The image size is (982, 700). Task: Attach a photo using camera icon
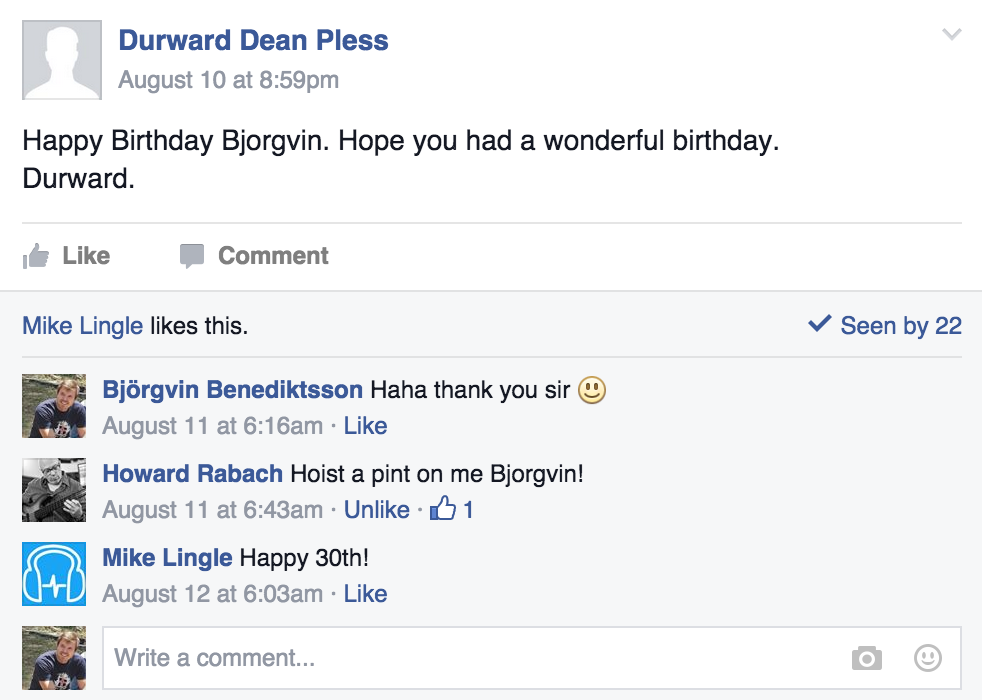point(867,658)
